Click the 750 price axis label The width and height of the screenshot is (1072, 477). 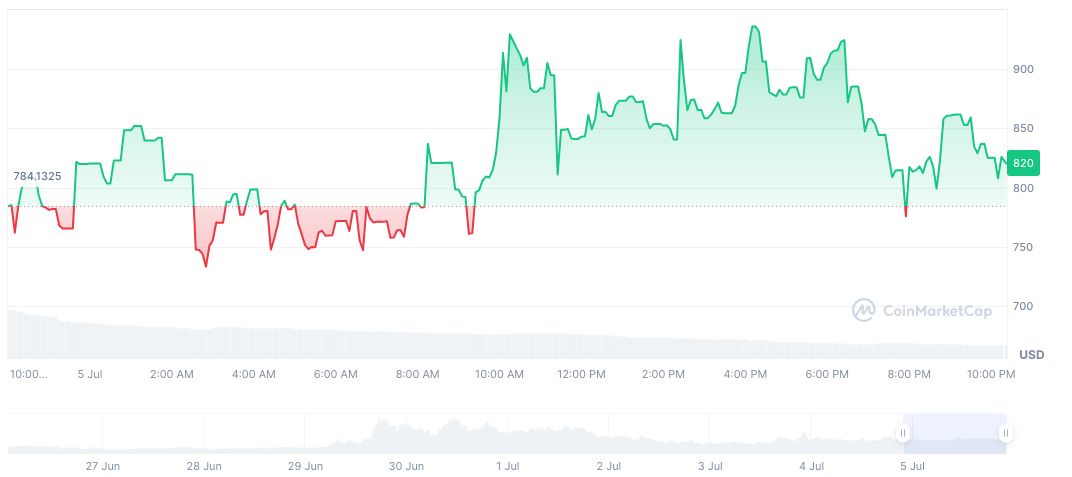click(x=1022, y=247)
